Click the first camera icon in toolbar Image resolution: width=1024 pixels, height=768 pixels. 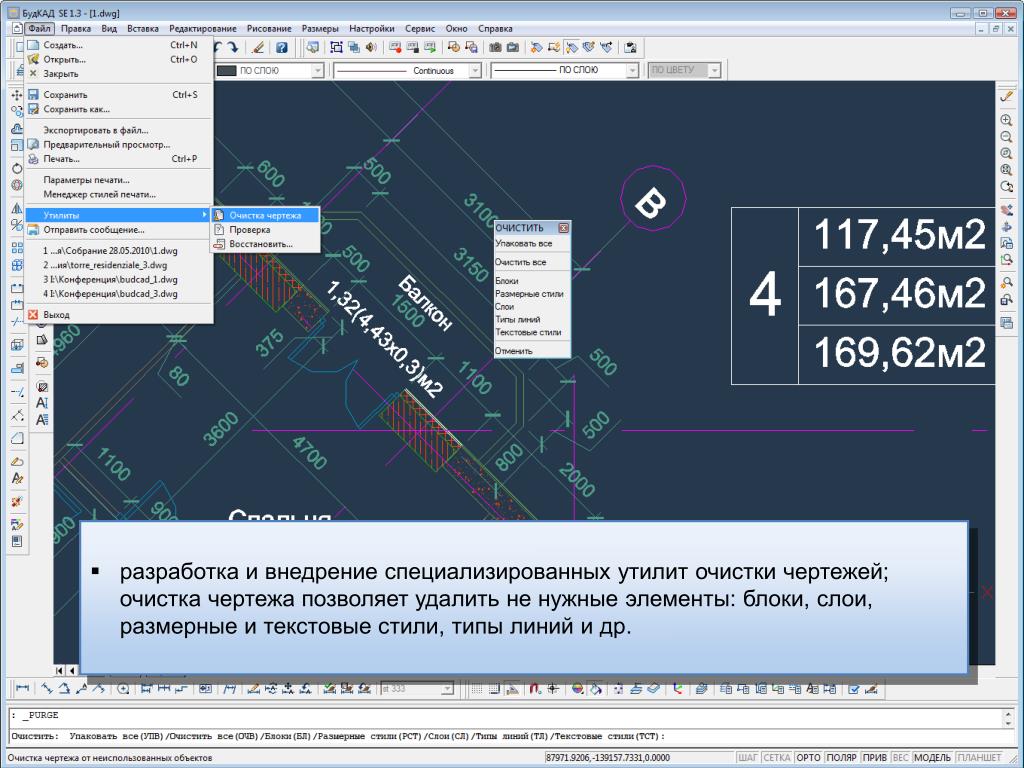click(x=496, y=47)
